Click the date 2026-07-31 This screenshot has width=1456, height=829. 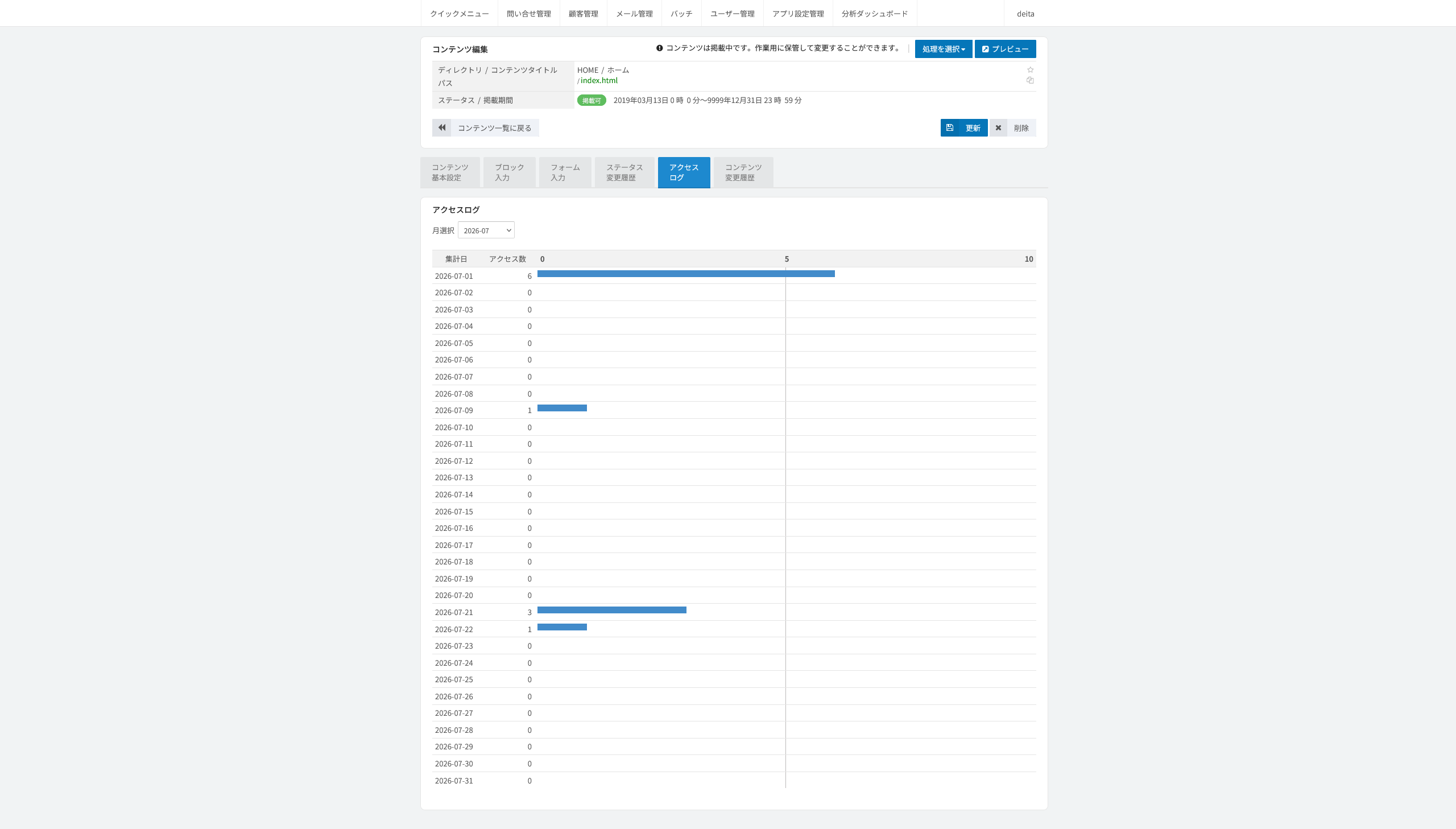click(x=453, y=781)
